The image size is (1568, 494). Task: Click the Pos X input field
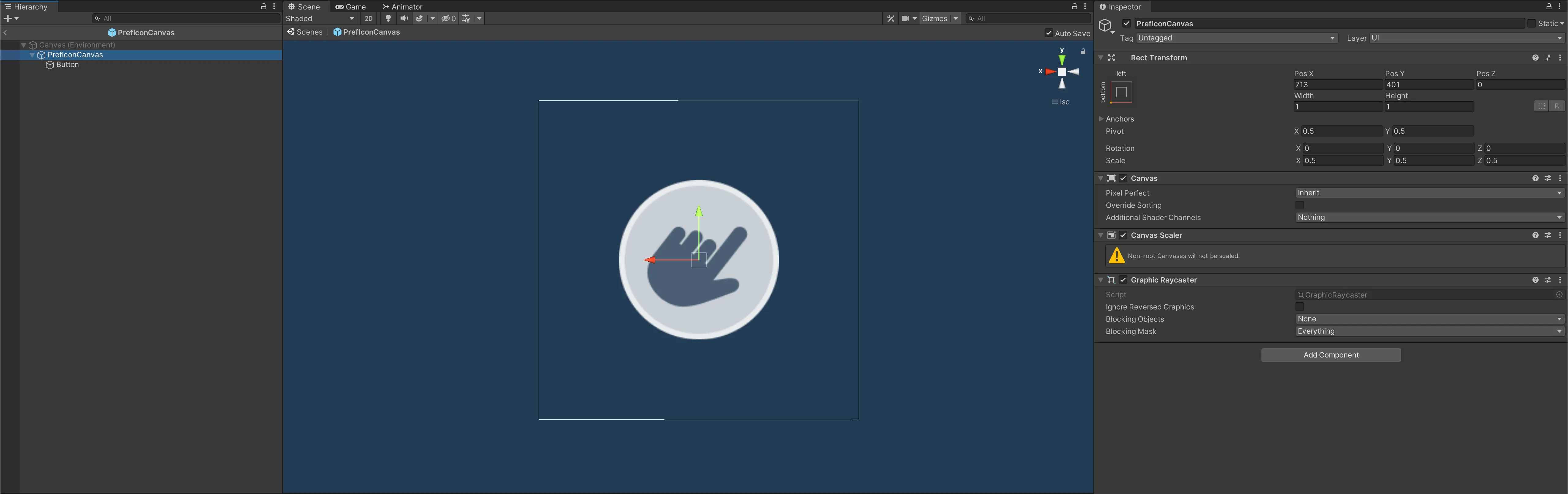click(x=1338, y=84)
